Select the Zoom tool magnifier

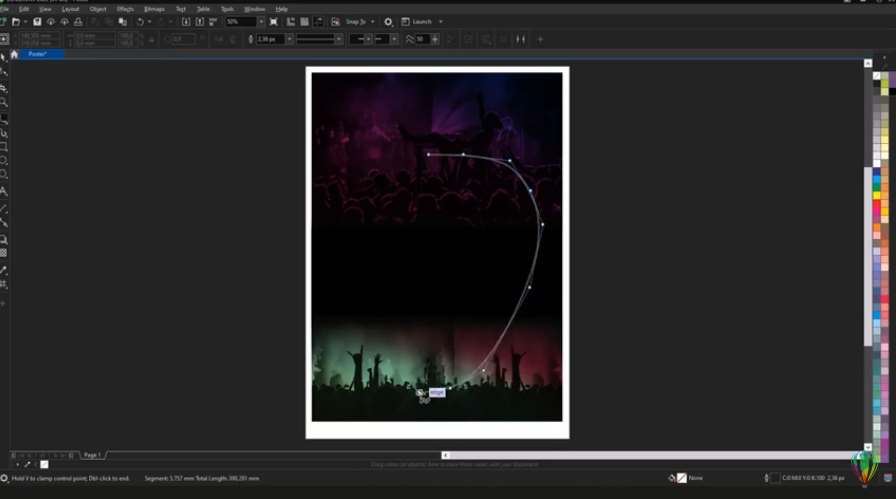pyautogui.click(x=4, y=102)
